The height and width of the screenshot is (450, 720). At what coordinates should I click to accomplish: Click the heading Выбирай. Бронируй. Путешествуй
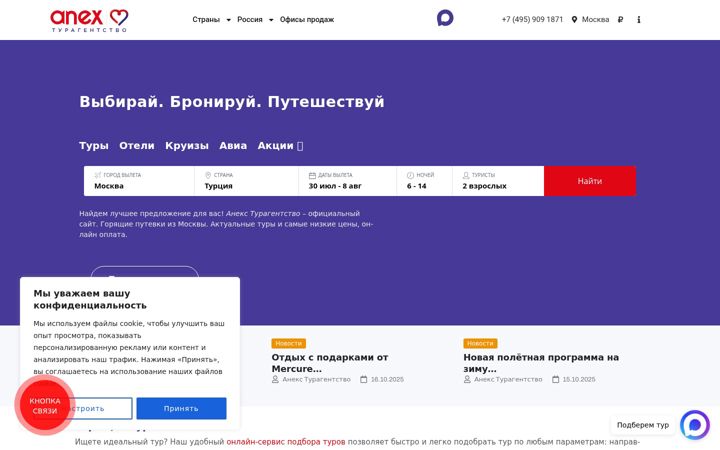(232, 101)
